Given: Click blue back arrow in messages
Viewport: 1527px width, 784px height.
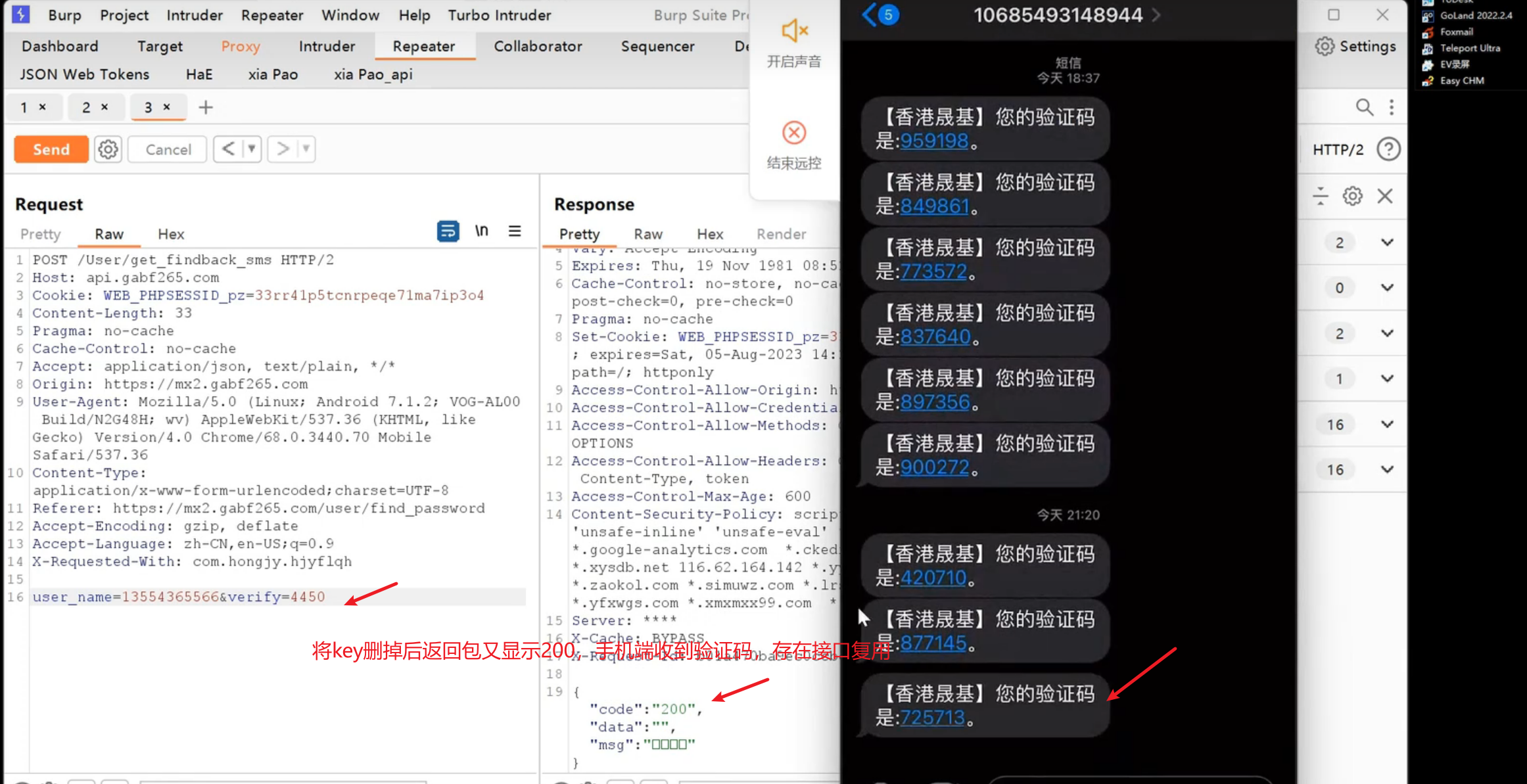Looking at the screenshot, I should tap(870, 14).
